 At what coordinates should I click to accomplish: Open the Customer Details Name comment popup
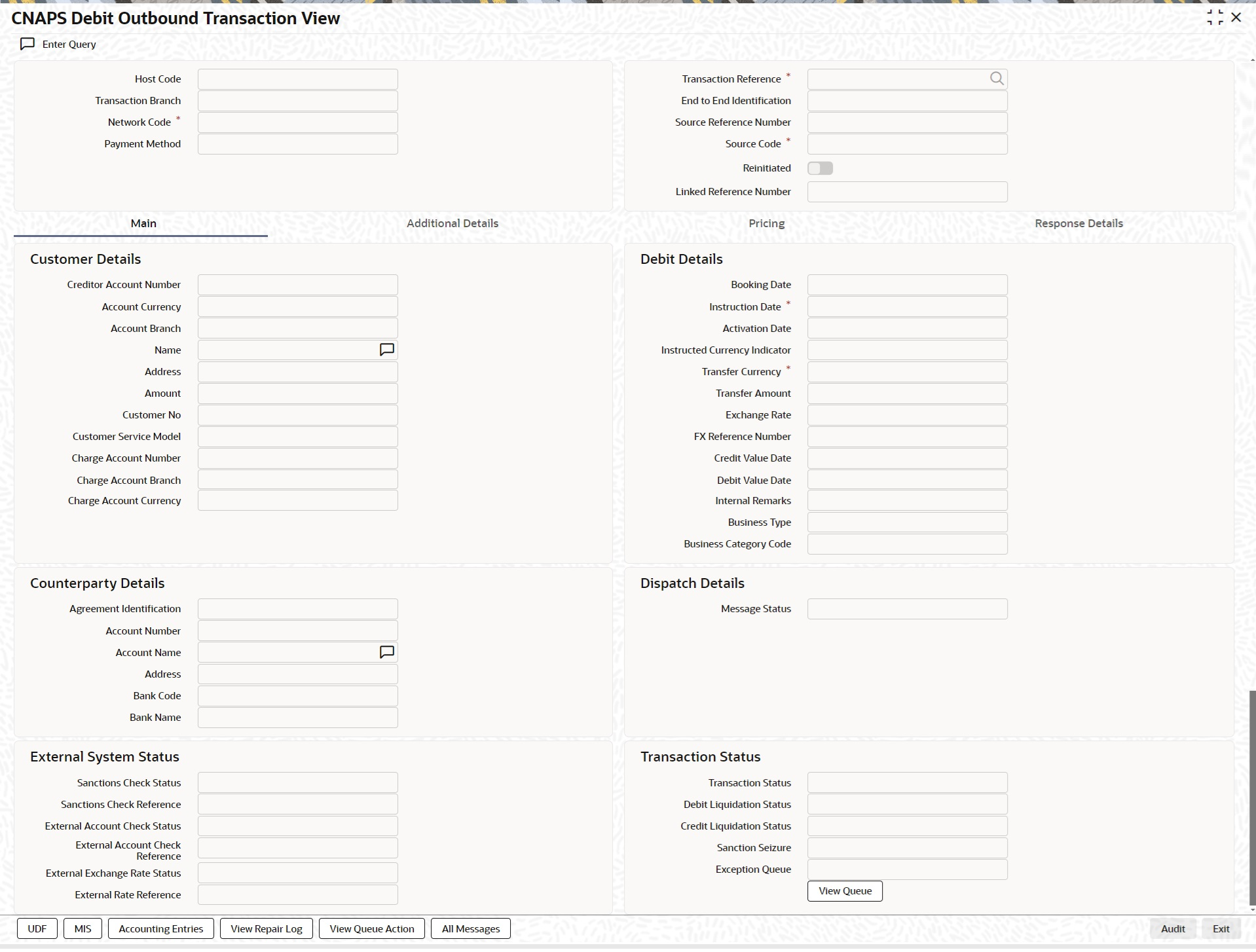tap(387, 350)
